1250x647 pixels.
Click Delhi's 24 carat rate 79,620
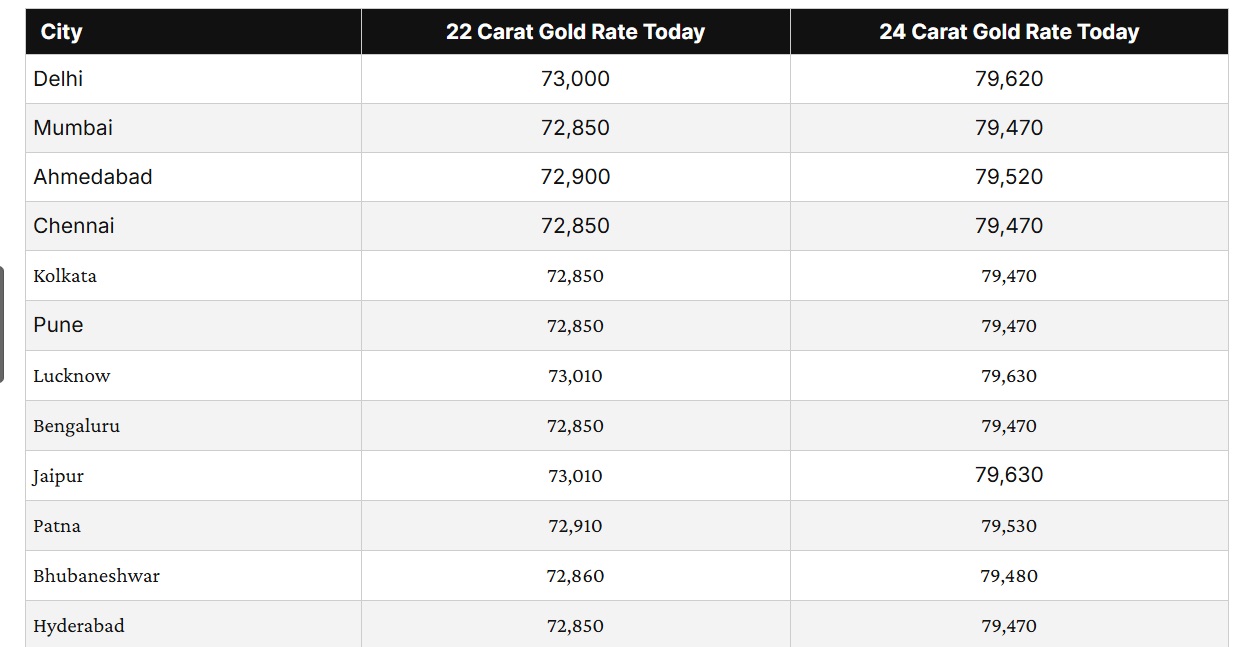point(1009,79)
